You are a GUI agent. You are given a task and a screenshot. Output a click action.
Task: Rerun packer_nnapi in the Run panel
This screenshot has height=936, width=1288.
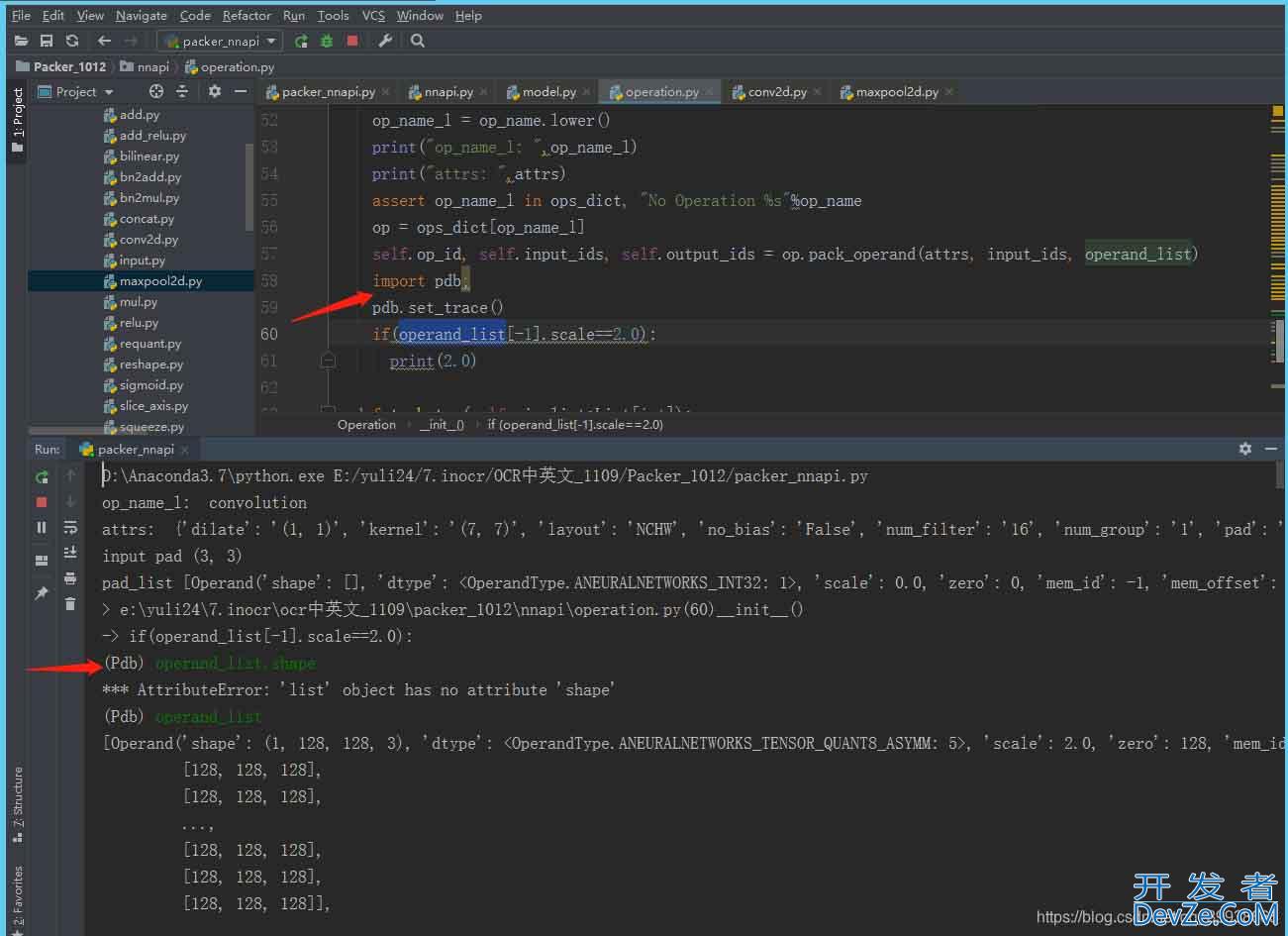pos(42,476)
